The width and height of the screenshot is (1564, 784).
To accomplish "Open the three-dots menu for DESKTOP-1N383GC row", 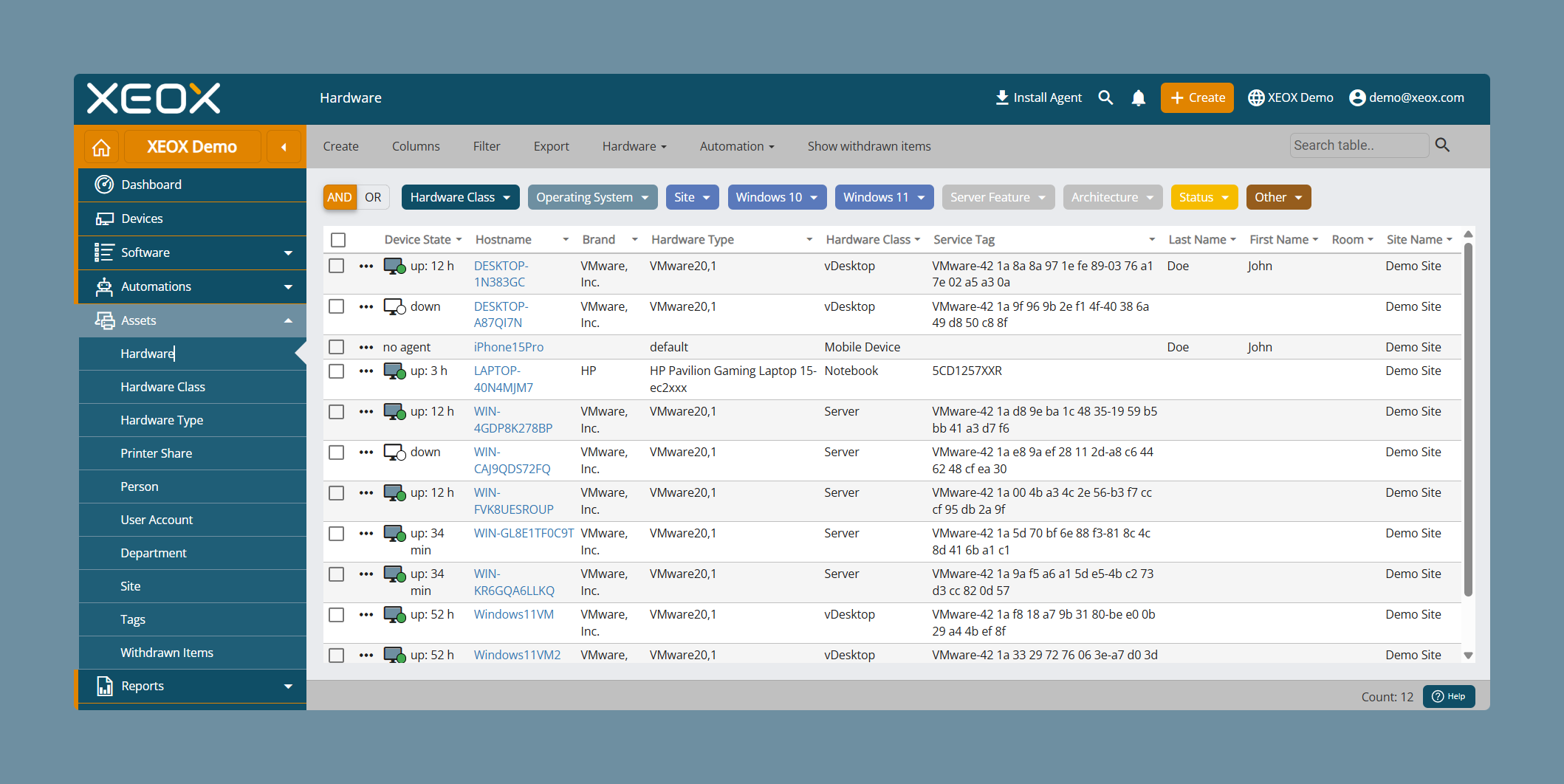I will pos(366,266).
